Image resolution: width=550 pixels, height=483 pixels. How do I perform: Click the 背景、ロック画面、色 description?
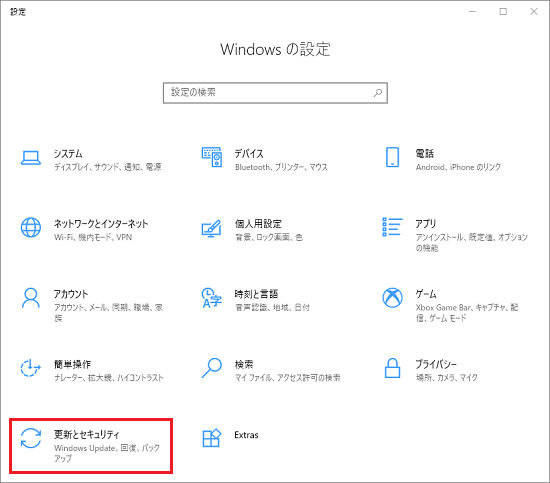269,237
